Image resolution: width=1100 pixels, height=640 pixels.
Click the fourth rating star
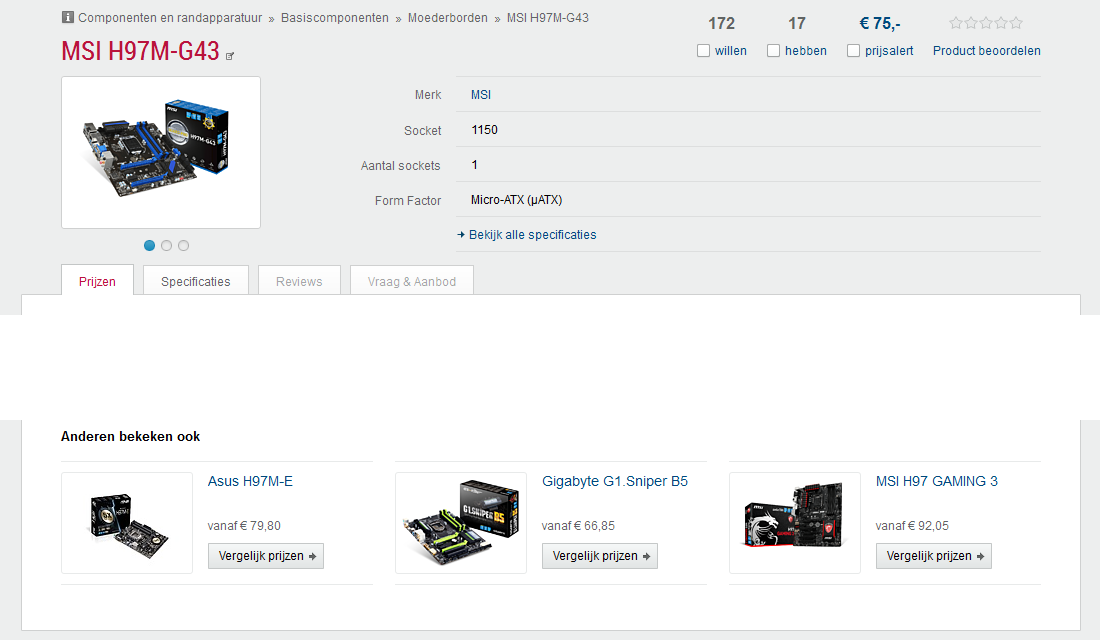pyautogui.click(x=1001, y=23)
